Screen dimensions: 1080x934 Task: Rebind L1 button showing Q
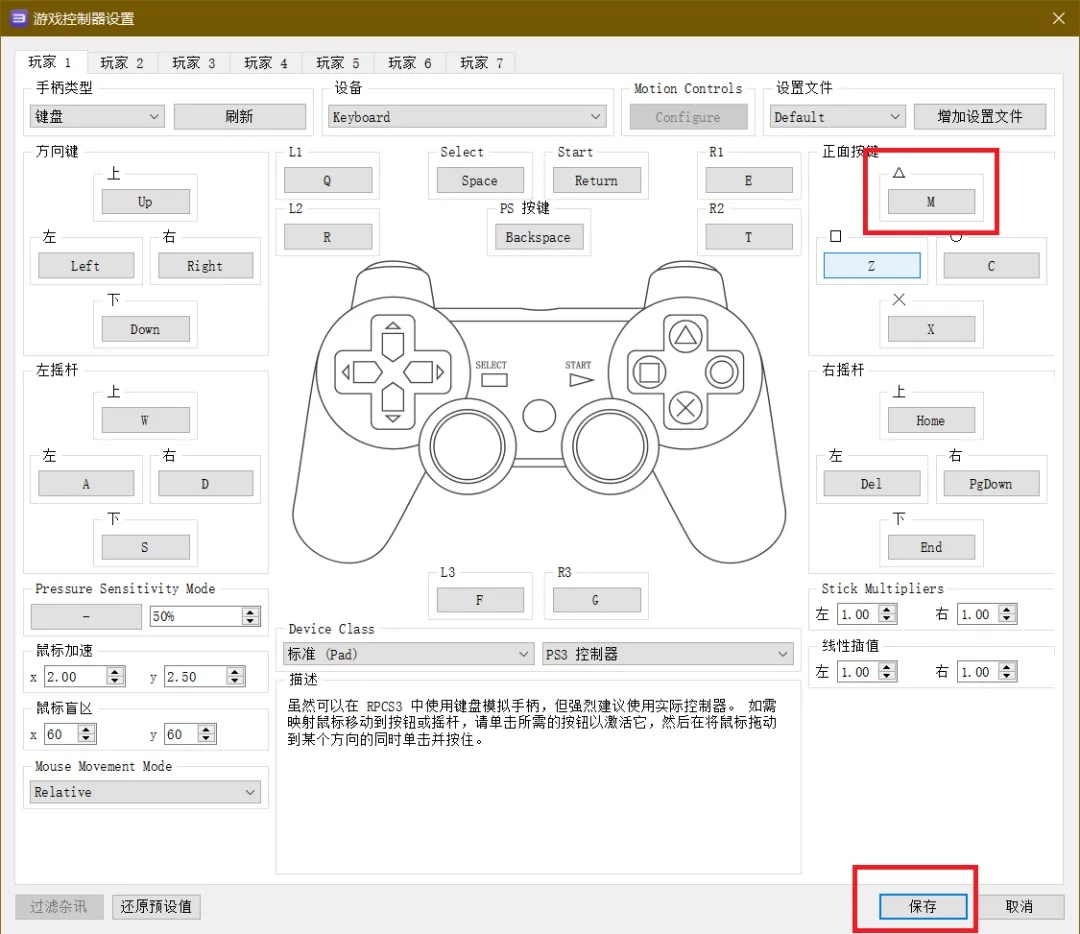pos(328,180)
